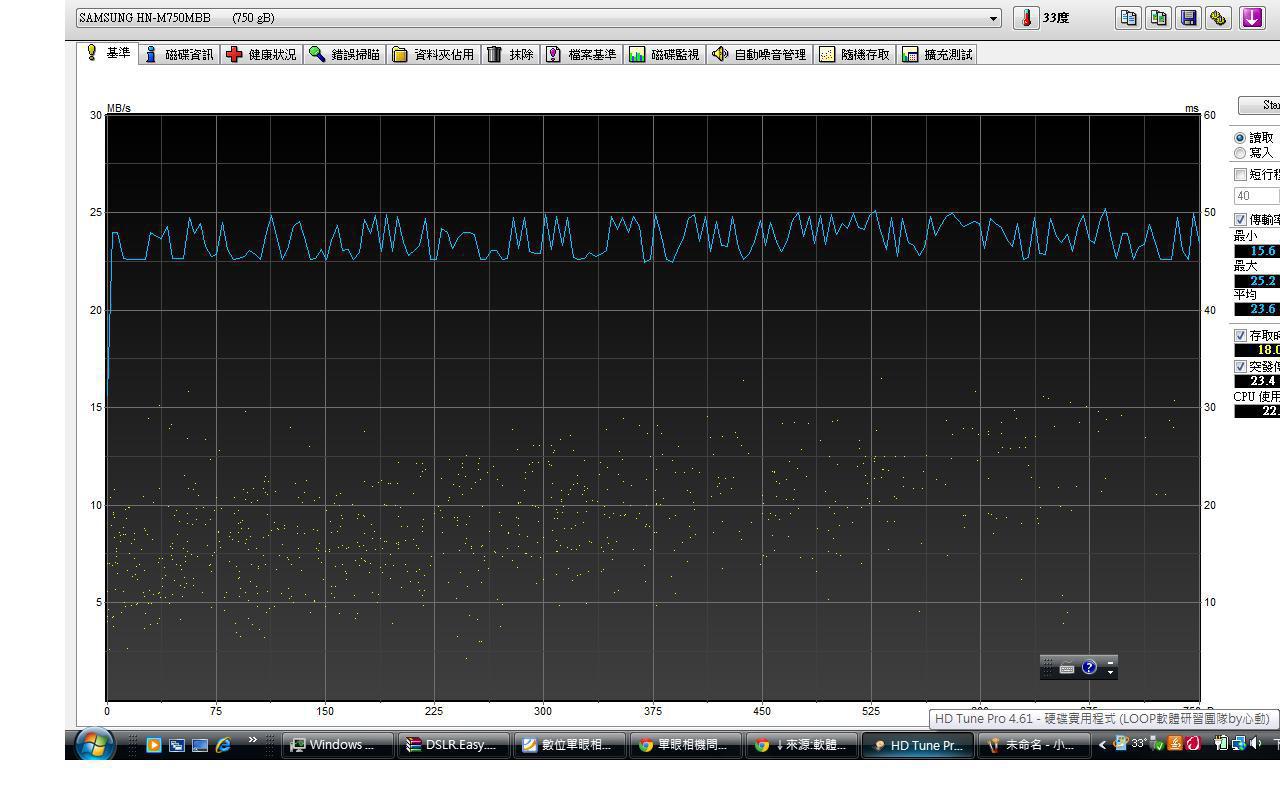Viewport: 1280px width, 800px height.
Task: Switch to the 檔案基準 tab
Action: point(581,55)
